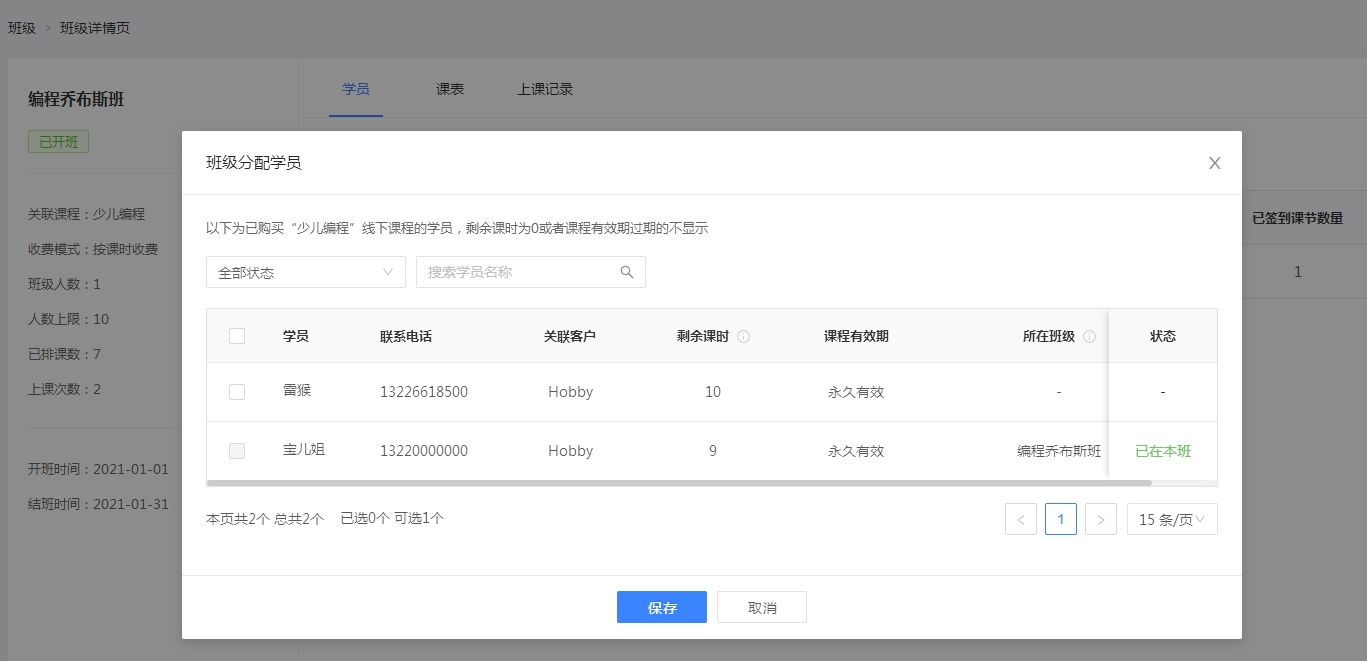Click phone number 13226618500

coord(424,392)
